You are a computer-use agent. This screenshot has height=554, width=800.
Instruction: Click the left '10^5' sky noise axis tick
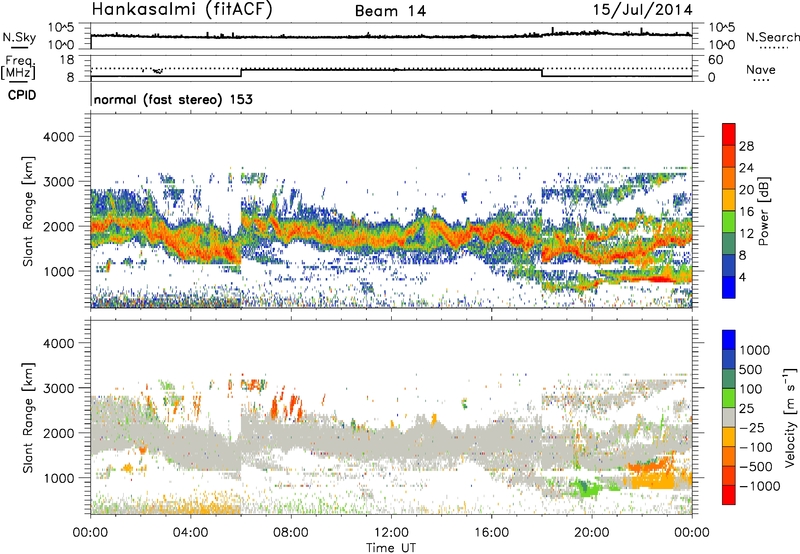[x=61, y=28]
